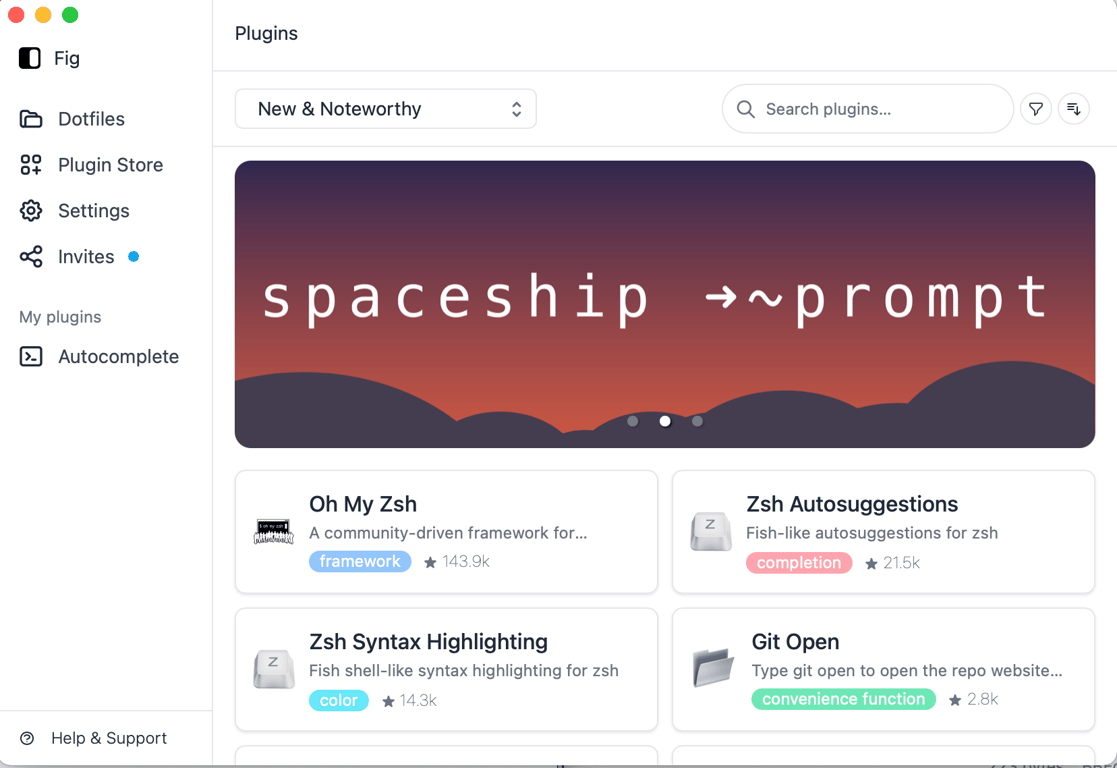Click the Fig logo icon in sidebar

30,58
